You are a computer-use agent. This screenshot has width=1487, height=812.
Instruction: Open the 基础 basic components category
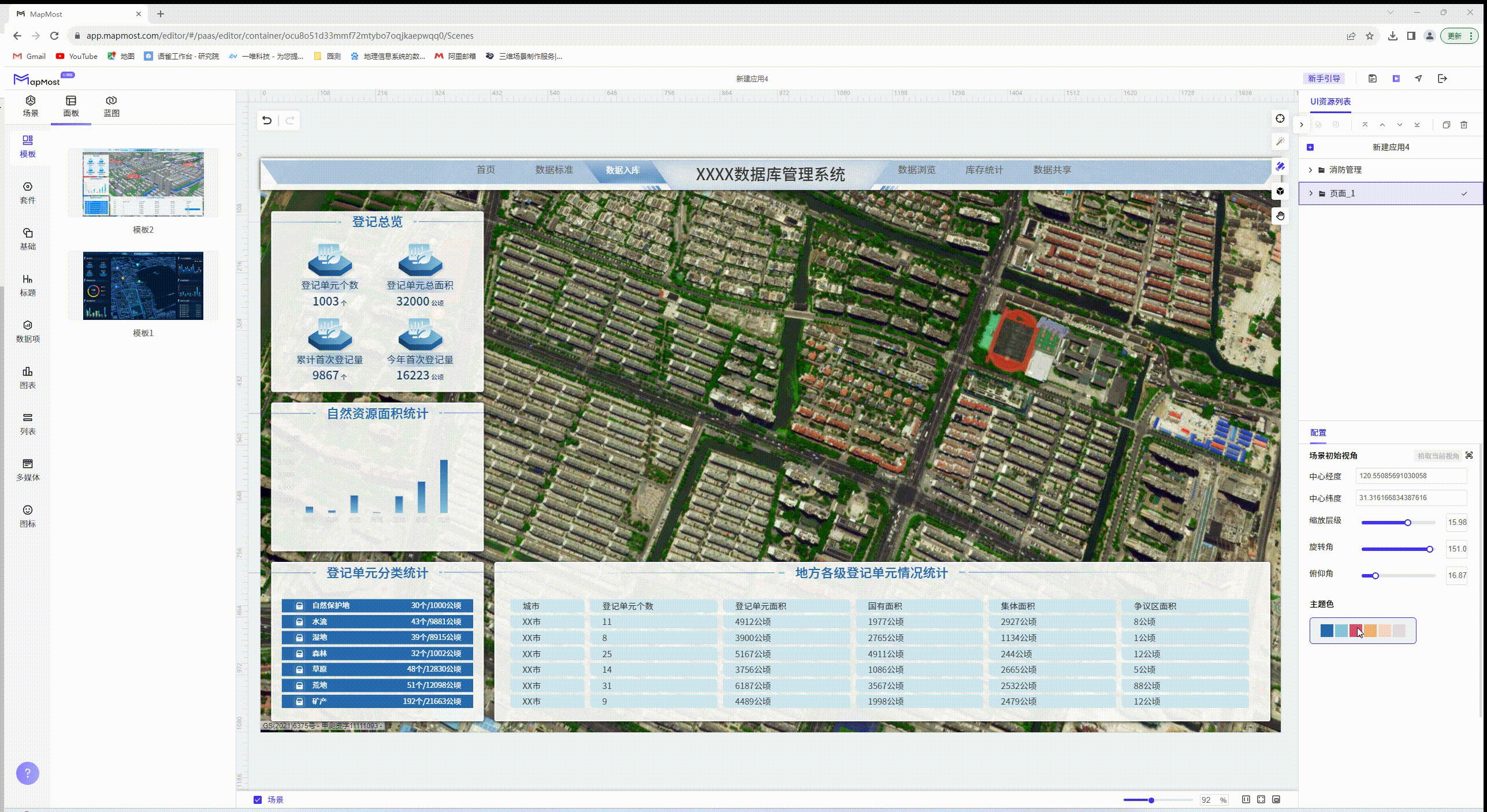point(28,239)
